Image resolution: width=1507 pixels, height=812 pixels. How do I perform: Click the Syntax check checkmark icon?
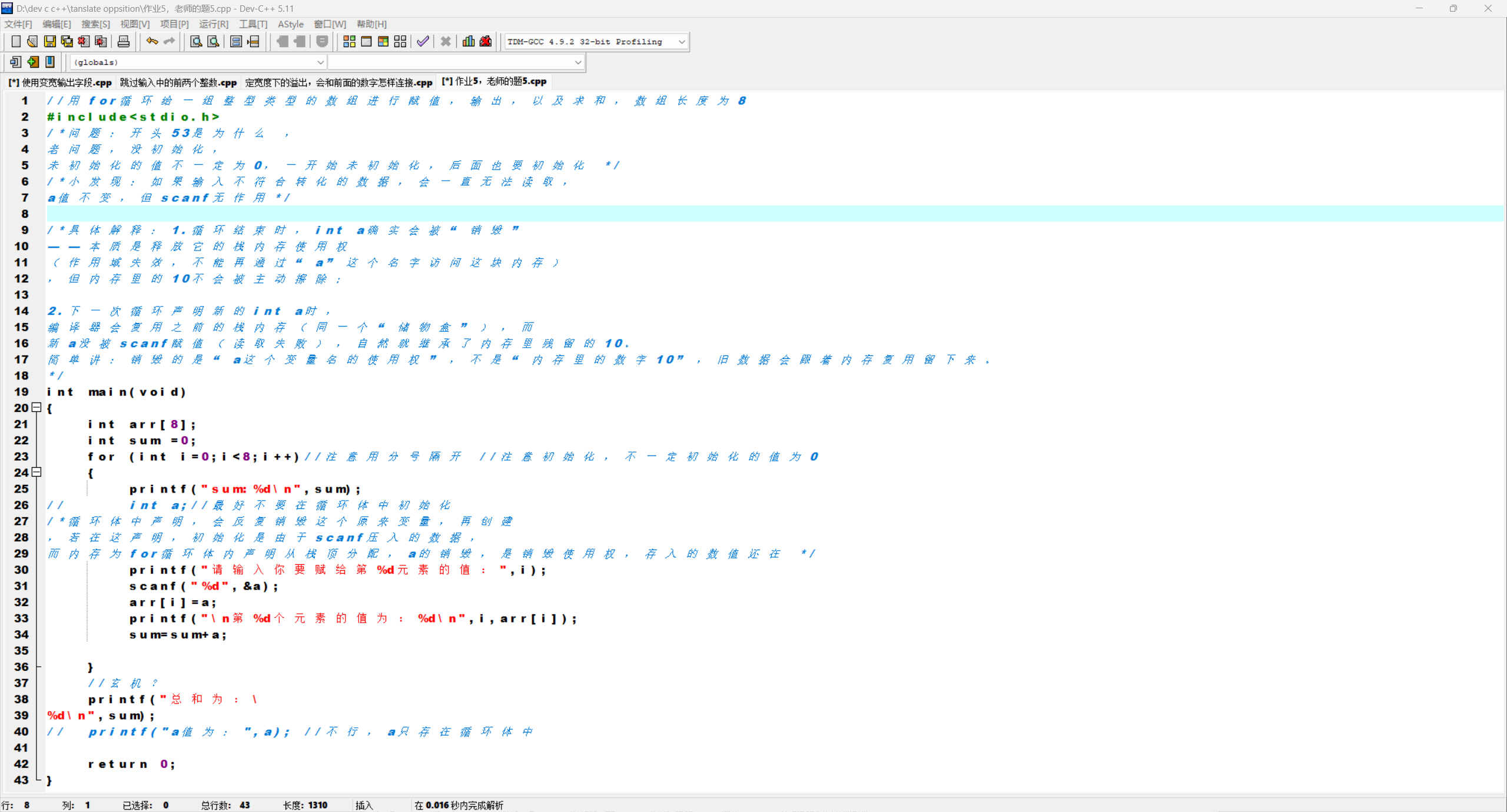pos(423,41)
